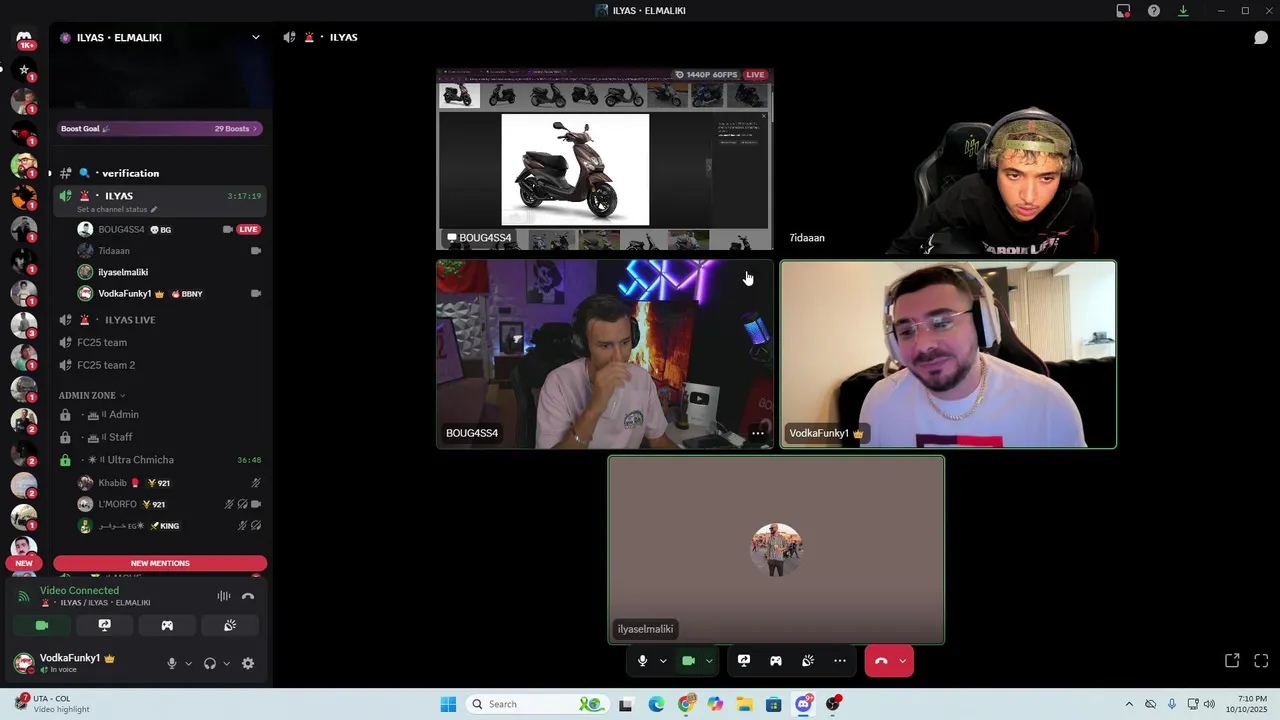Share your screen from the voice panel
This screenshot has height=720, width=1280.
click(104, 625)
